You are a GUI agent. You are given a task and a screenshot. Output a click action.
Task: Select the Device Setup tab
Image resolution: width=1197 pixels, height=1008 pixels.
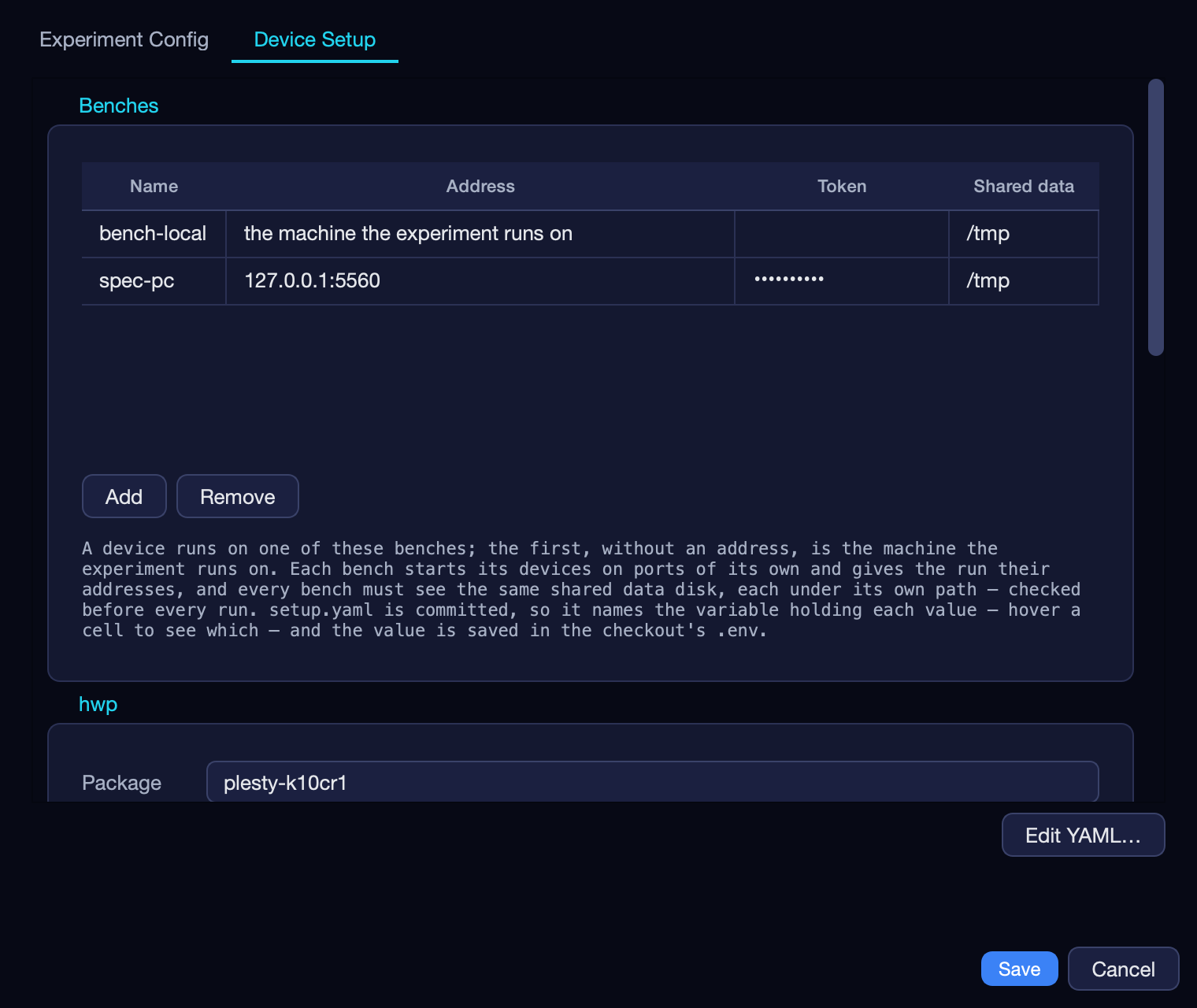pyautogui.click(x=315, y=39)
